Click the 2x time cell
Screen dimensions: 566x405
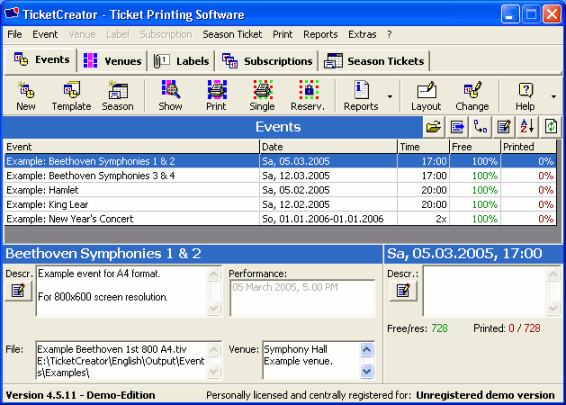coord(423,219)
